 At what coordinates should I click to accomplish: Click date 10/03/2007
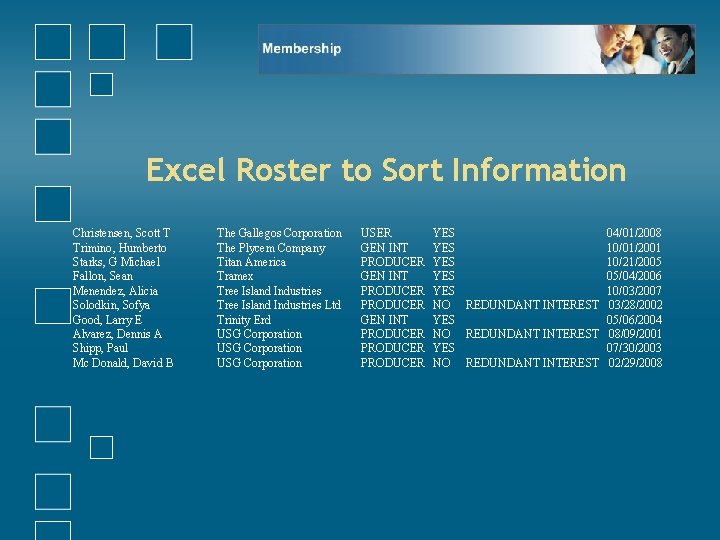pos(634,291)
